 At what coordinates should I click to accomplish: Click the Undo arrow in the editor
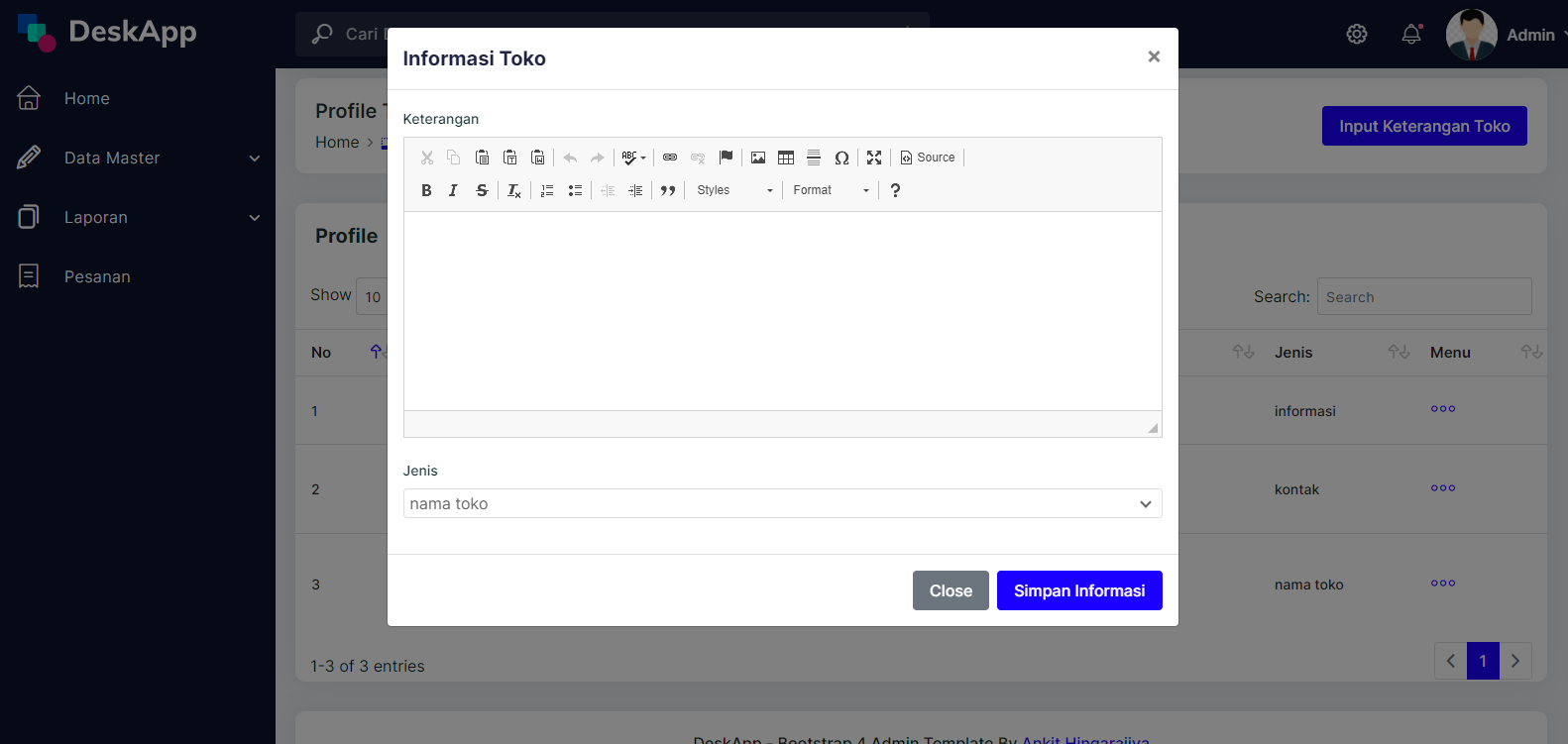coord(570,158)
